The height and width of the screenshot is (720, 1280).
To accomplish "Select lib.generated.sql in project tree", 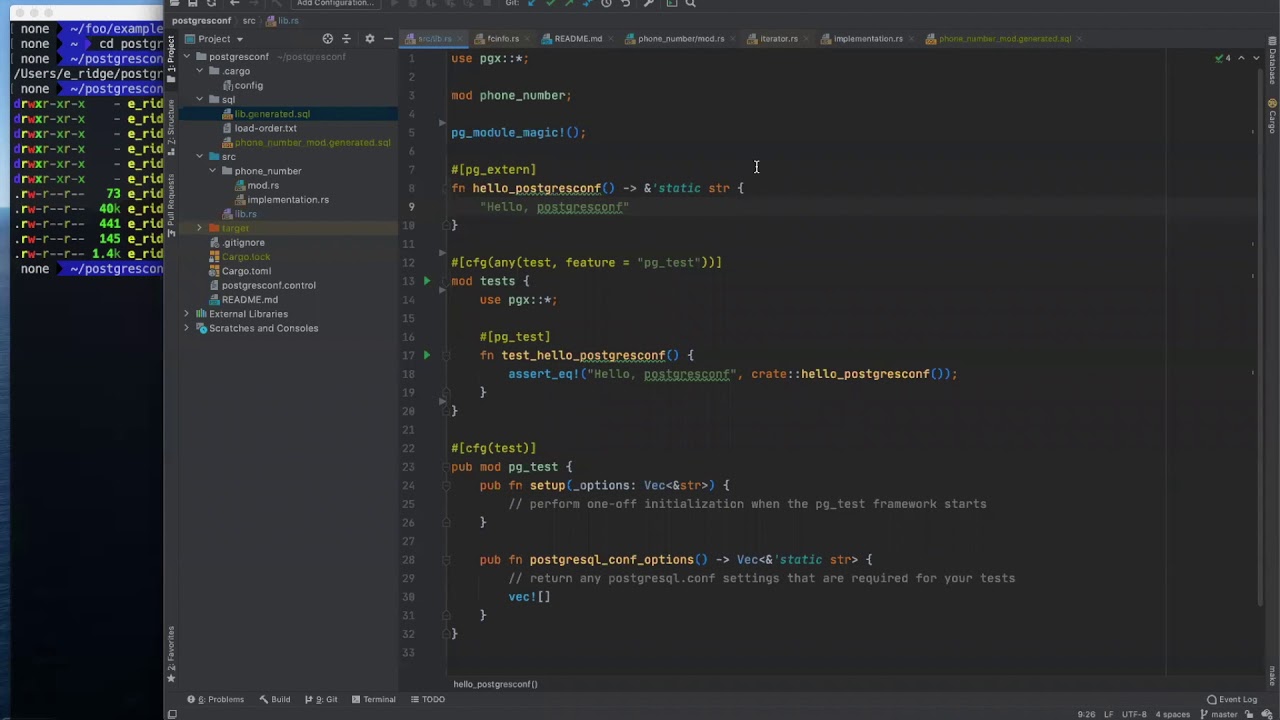I will coord(272,114).
